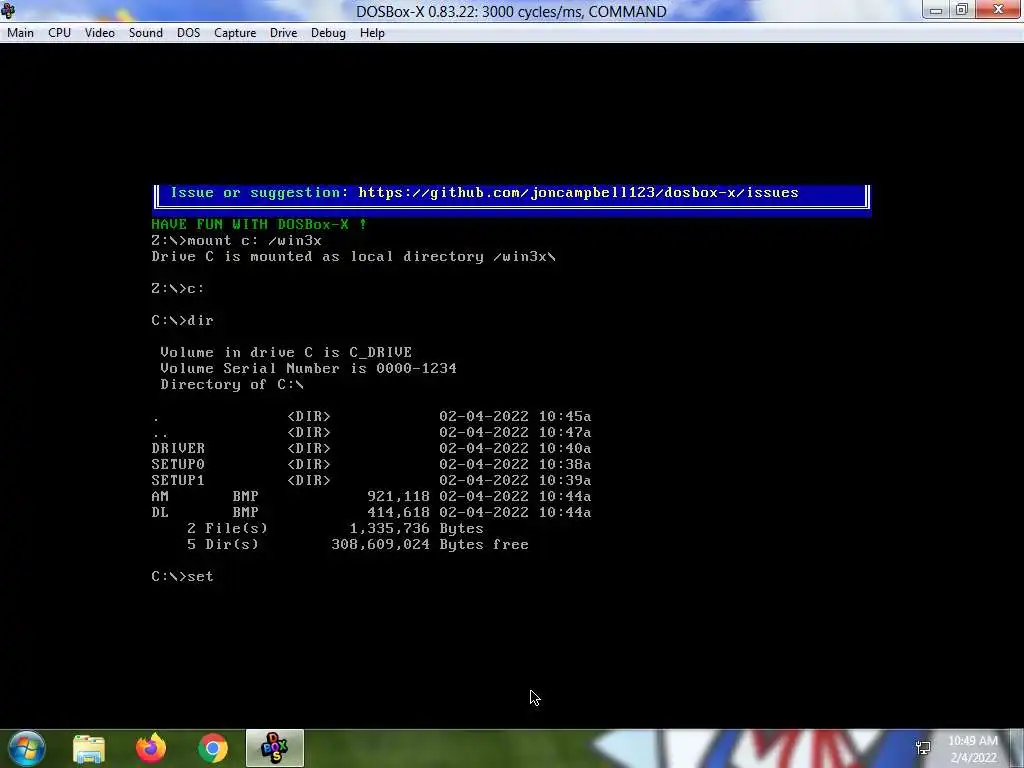Click the DOSBox-X title bar app icon
This screenshot has height=768, width=1024.
click(8, 10)
